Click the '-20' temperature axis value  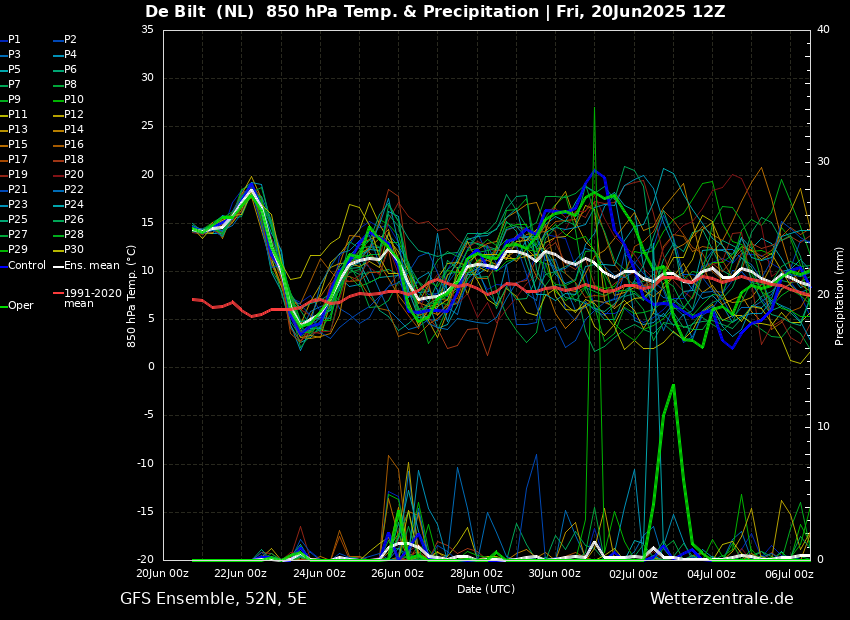point(146,560)
